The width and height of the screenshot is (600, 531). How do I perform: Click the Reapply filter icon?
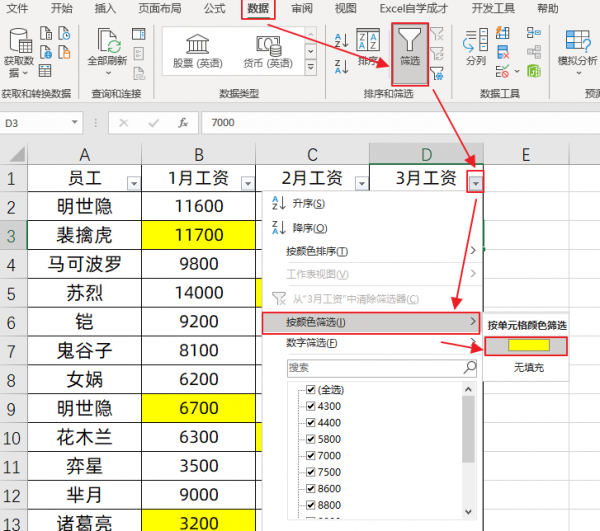point(437,54)
